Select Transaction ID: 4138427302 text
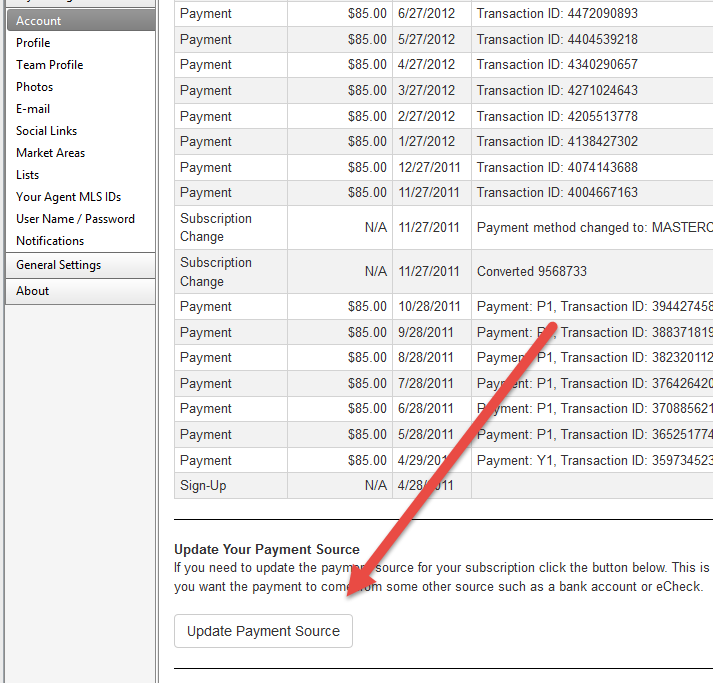The height and width of the screenshot is (683, 713). click(x=557, y=141)
